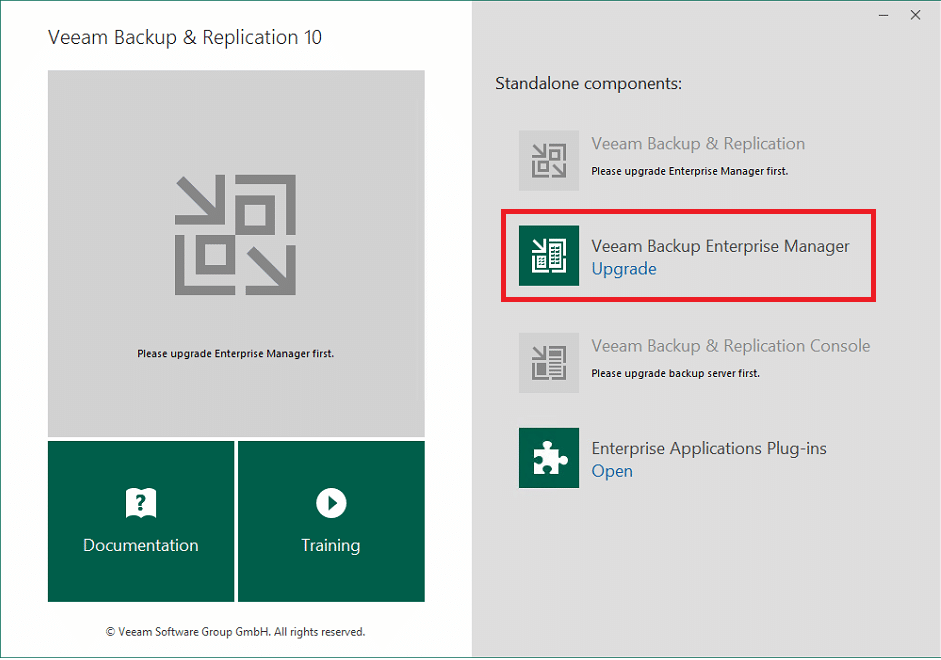Click the Enterprise Applications Plug-ins puzzle icon
This screenshot has height=660, width=941.
549,458
